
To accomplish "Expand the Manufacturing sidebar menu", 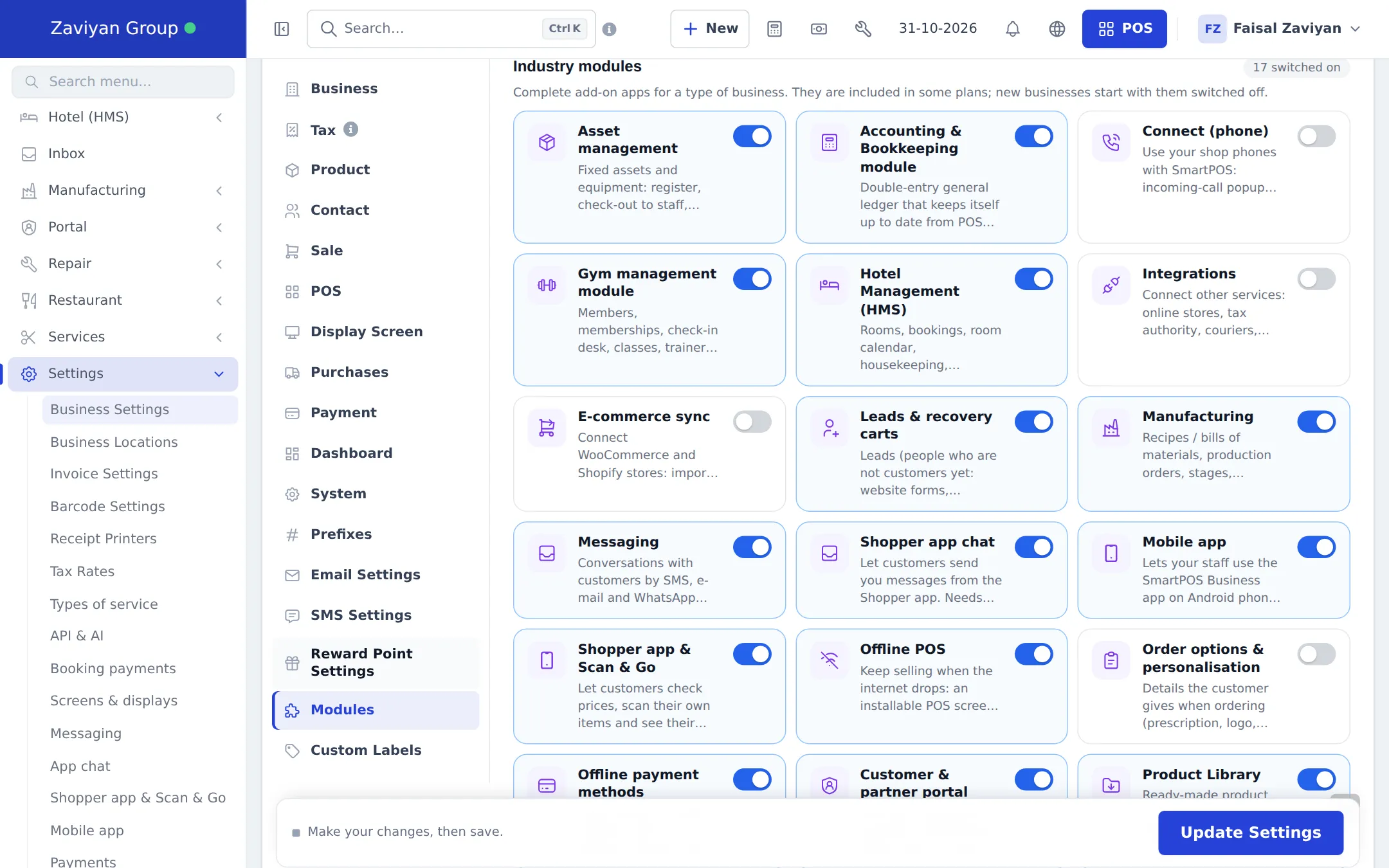I will coord(123,190).
